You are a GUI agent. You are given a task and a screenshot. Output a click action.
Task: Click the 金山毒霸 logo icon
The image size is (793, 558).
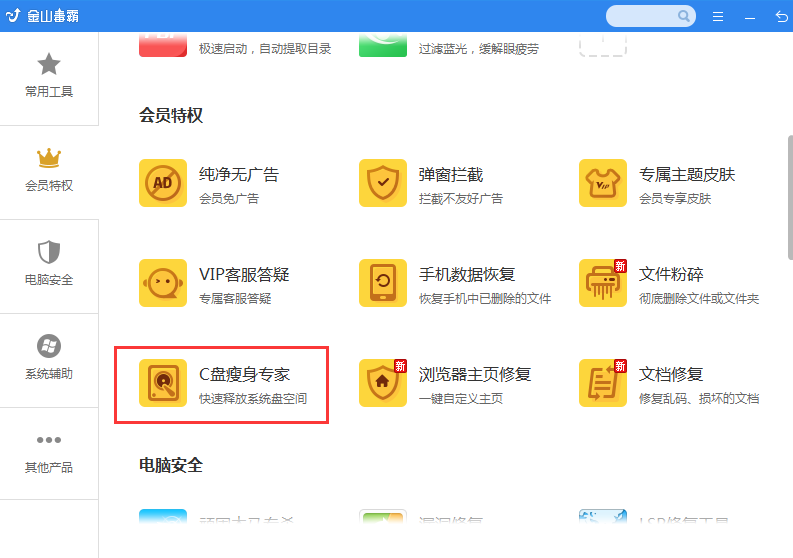(x=13, y=16)
